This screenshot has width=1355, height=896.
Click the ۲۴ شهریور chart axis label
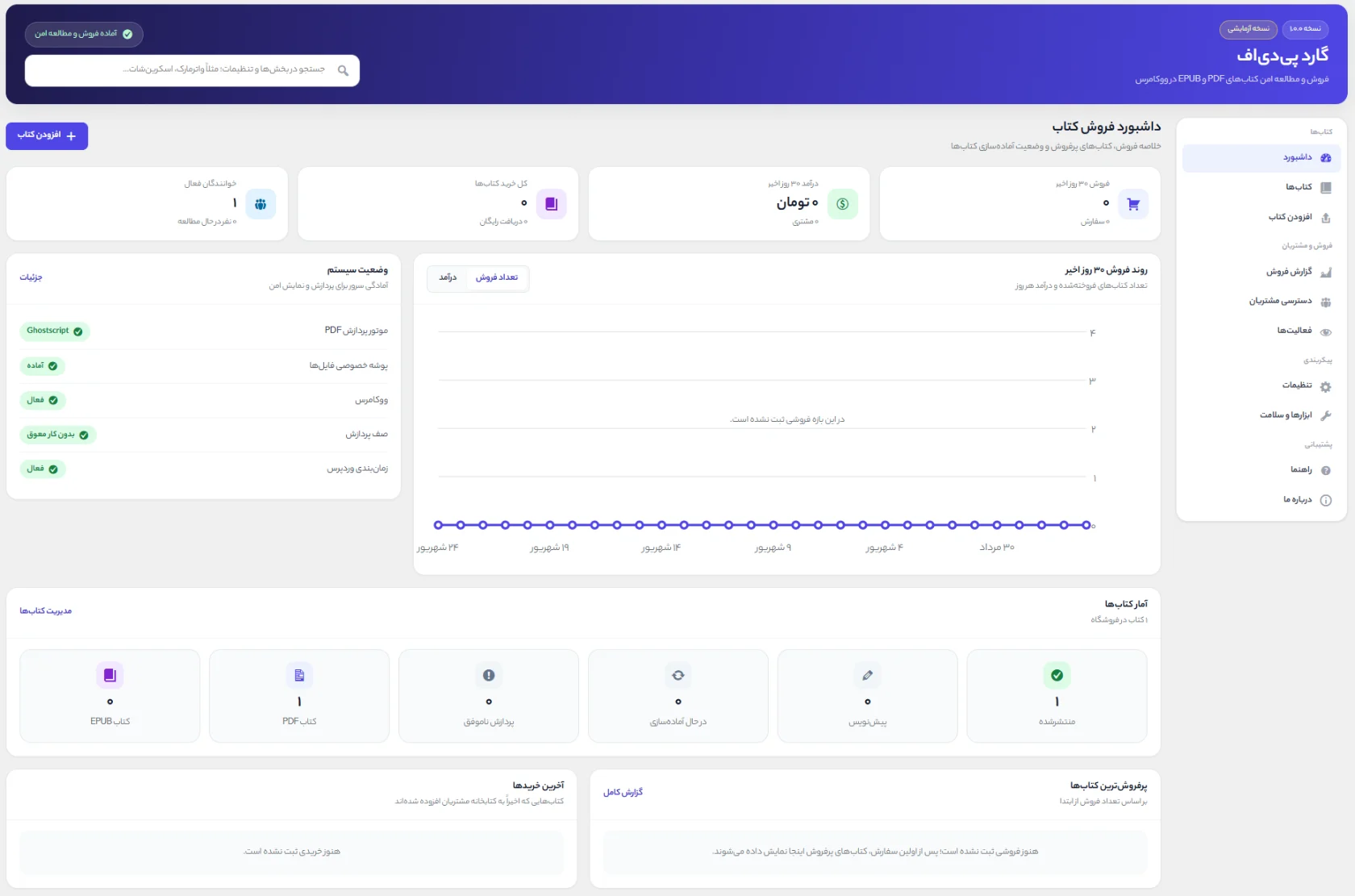(x=437, y=548)
